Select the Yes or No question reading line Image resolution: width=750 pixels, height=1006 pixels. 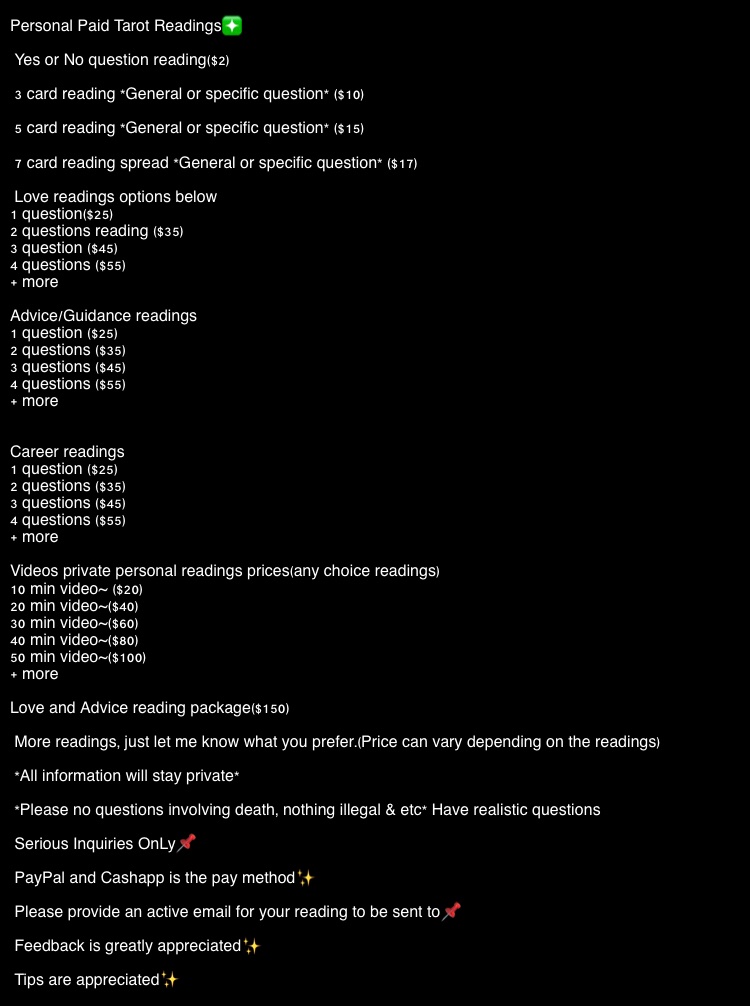click(122, 60)
